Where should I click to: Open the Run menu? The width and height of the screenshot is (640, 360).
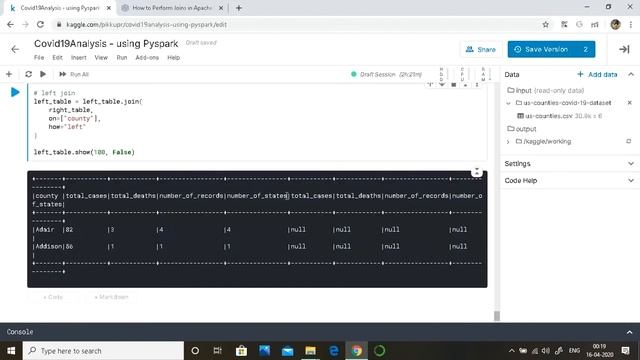pyautogui.click(x=122, y=58)
